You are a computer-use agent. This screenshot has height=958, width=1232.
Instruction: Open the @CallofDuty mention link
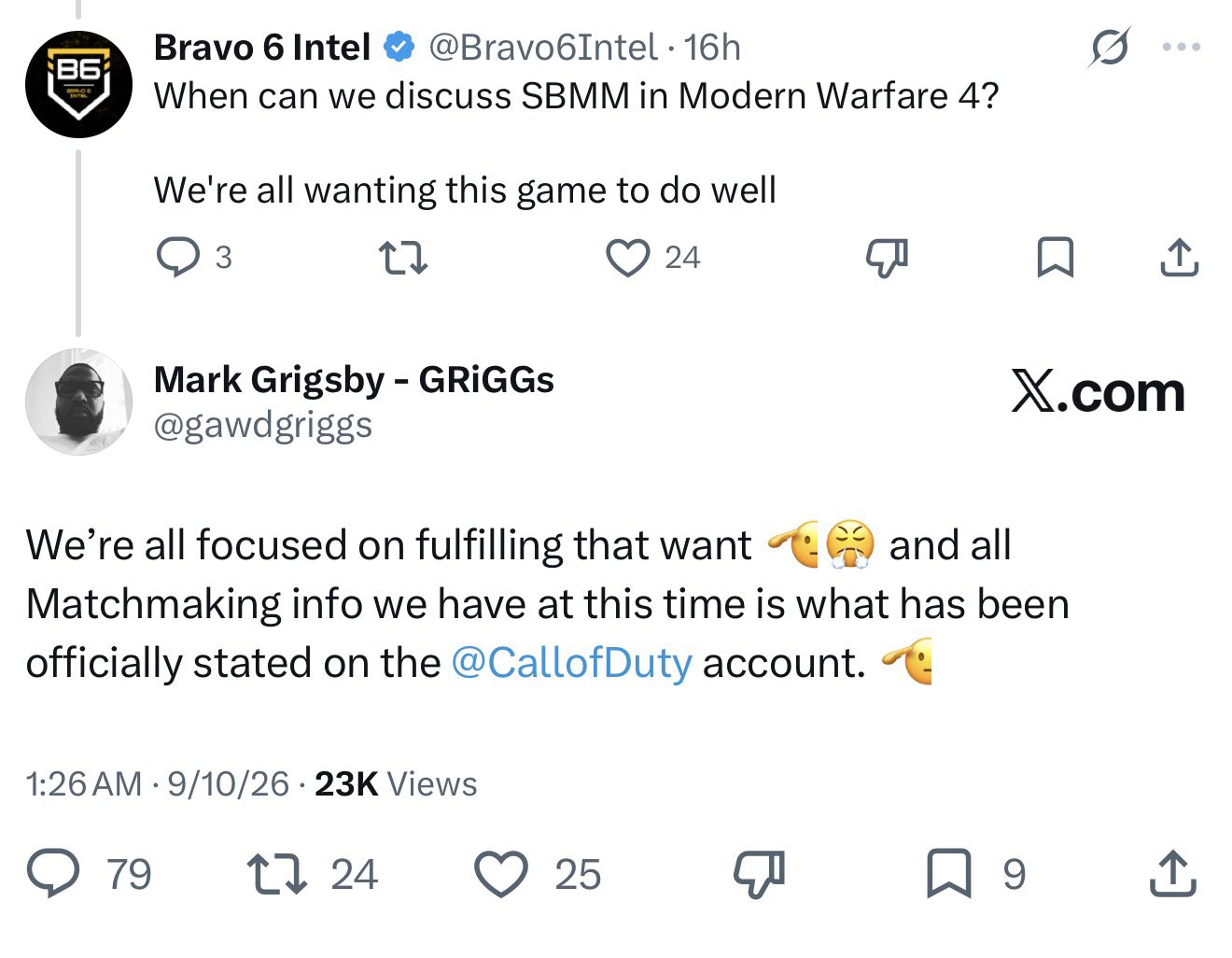(x=571, y=663)
